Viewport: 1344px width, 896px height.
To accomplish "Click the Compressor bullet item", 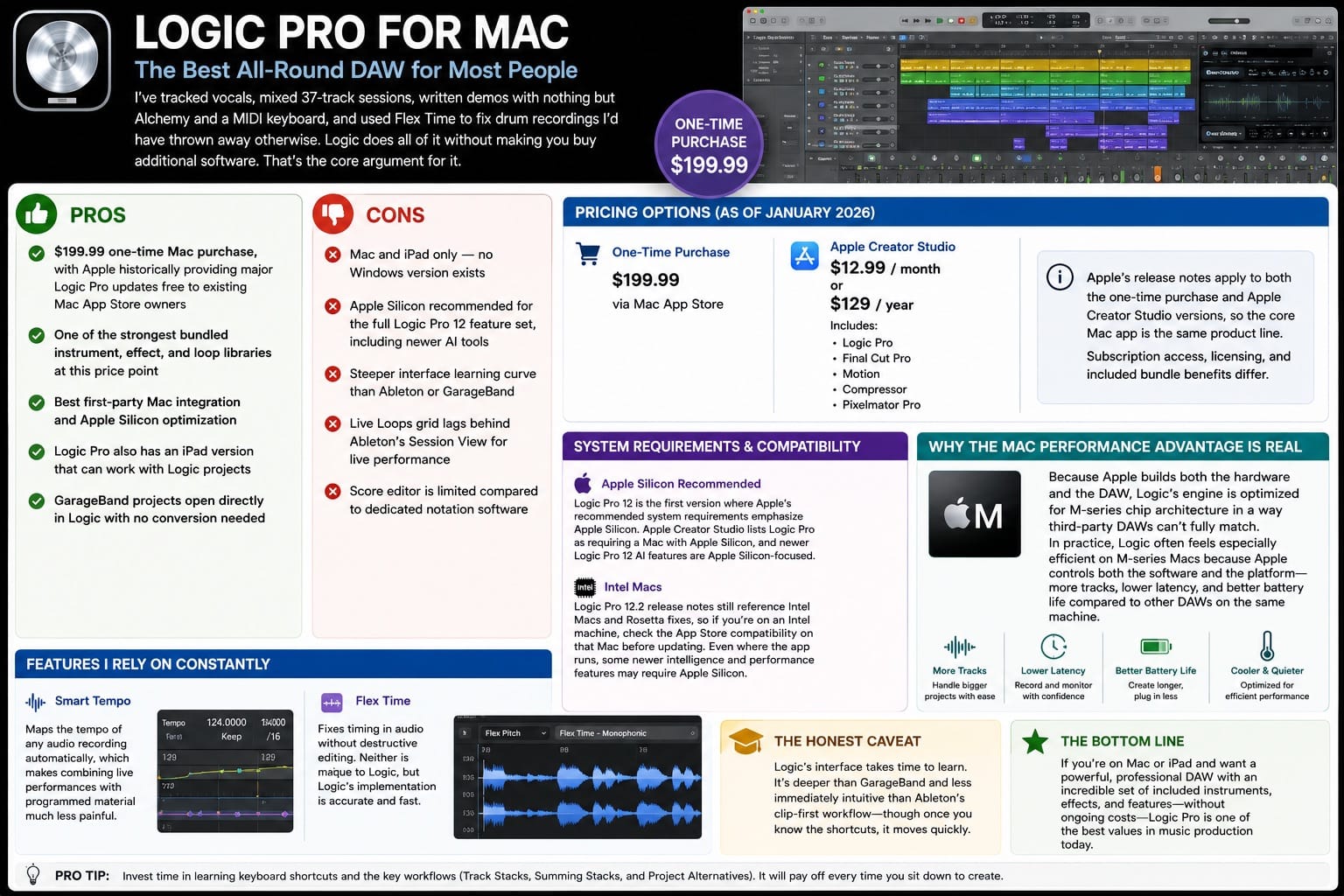I will tap(874, 389).
